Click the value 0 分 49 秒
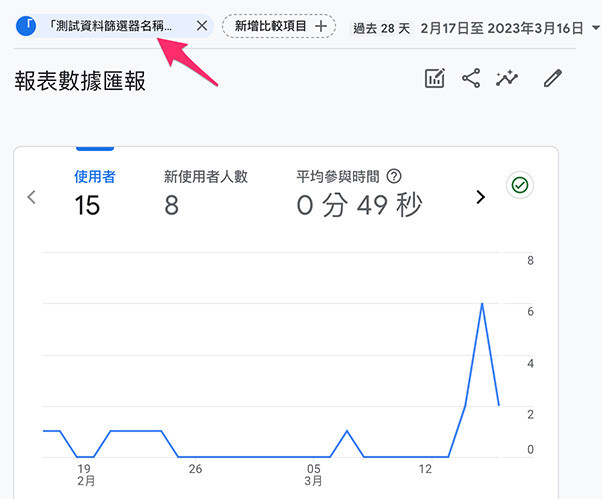The width and height of the screenshot is (602, 499). click(x=359, y=205)
